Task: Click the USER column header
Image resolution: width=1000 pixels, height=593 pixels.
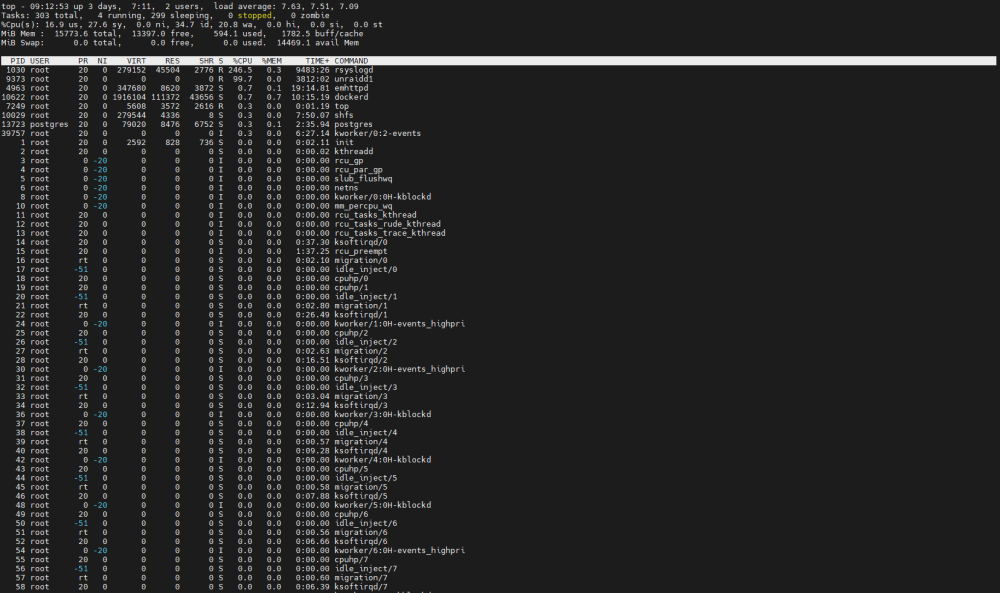Action: (x=40, y=61)
